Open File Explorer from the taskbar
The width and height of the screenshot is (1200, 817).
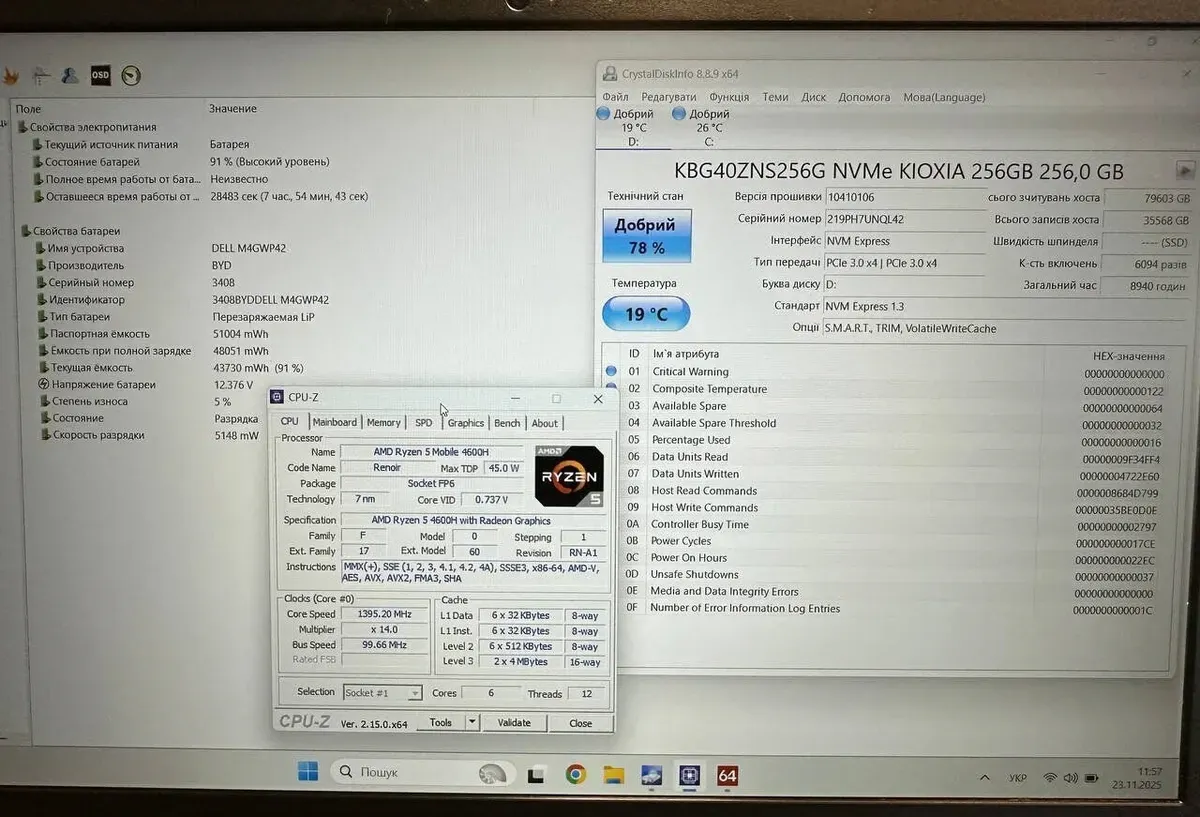[613, 775]
